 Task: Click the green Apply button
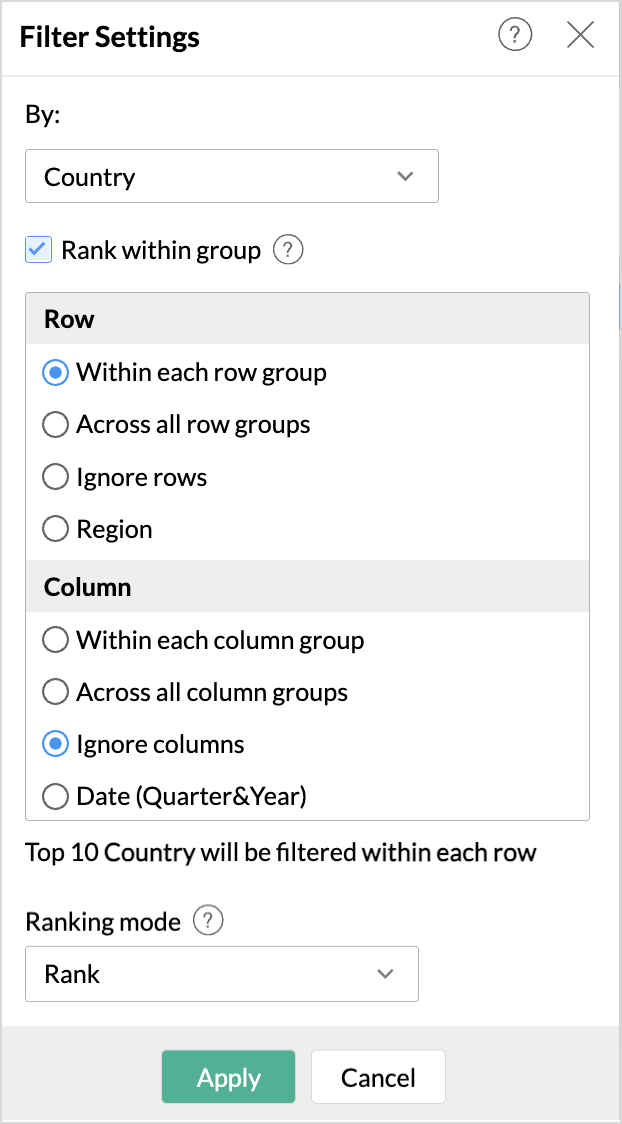click(x=229, y=1077)
